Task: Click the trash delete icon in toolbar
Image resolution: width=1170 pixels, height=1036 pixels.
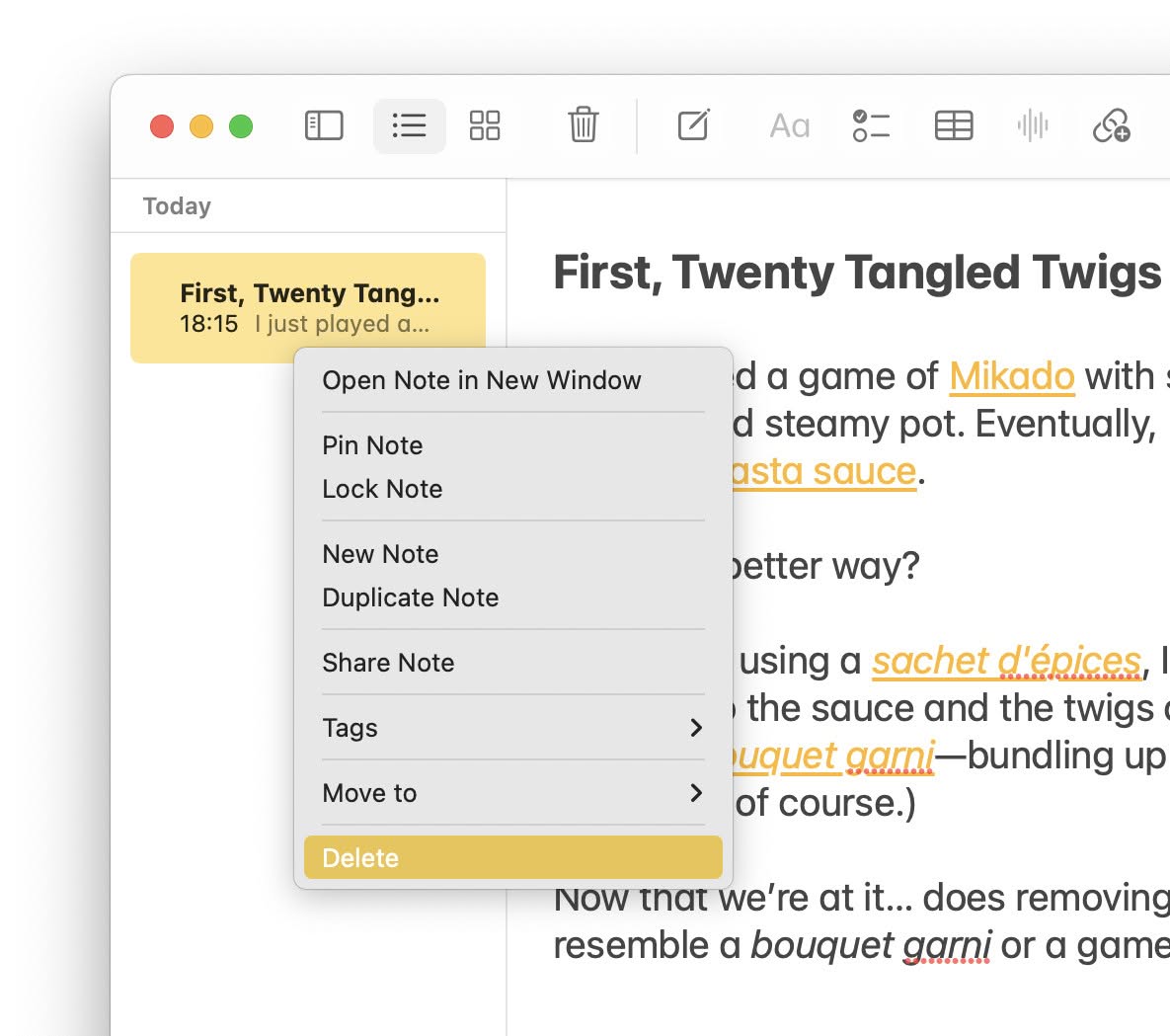Action: pyautogui.click(x=583, y=123)
